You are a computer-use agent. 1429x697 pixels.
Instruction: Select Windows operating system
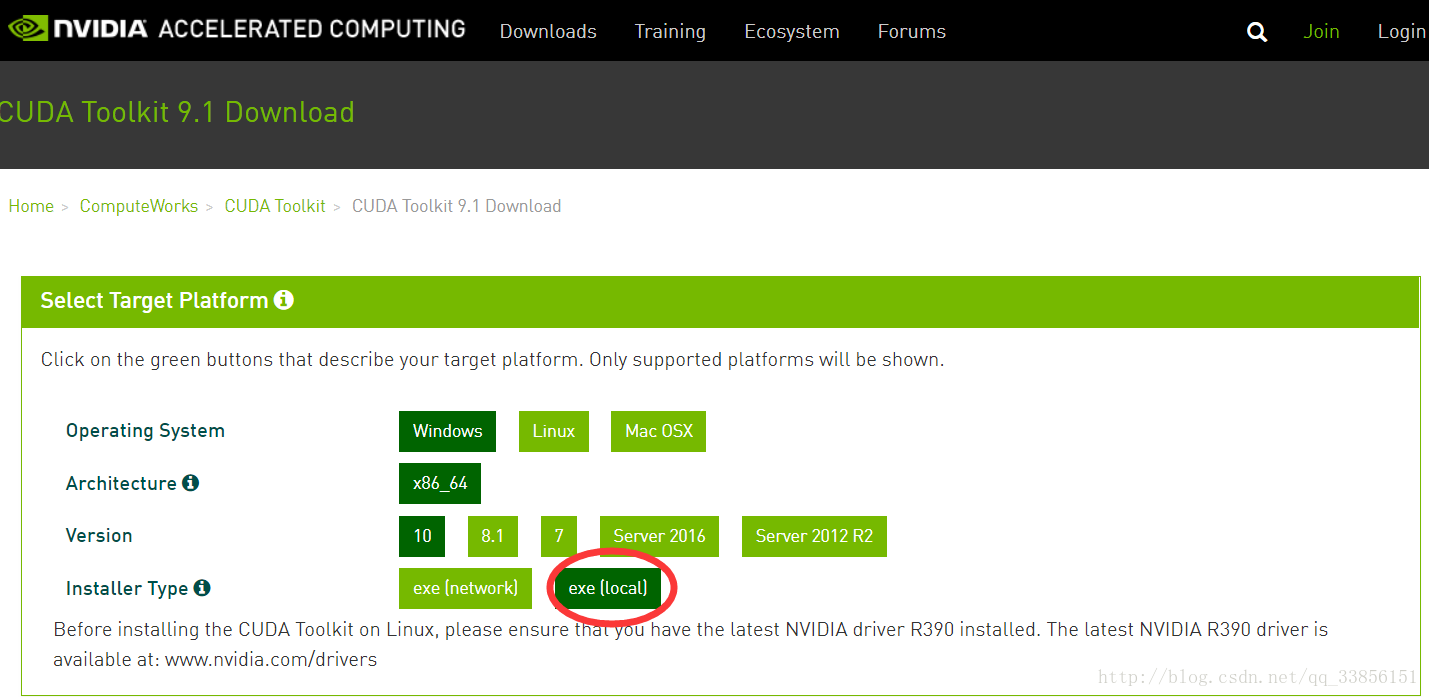coord(447,431)
